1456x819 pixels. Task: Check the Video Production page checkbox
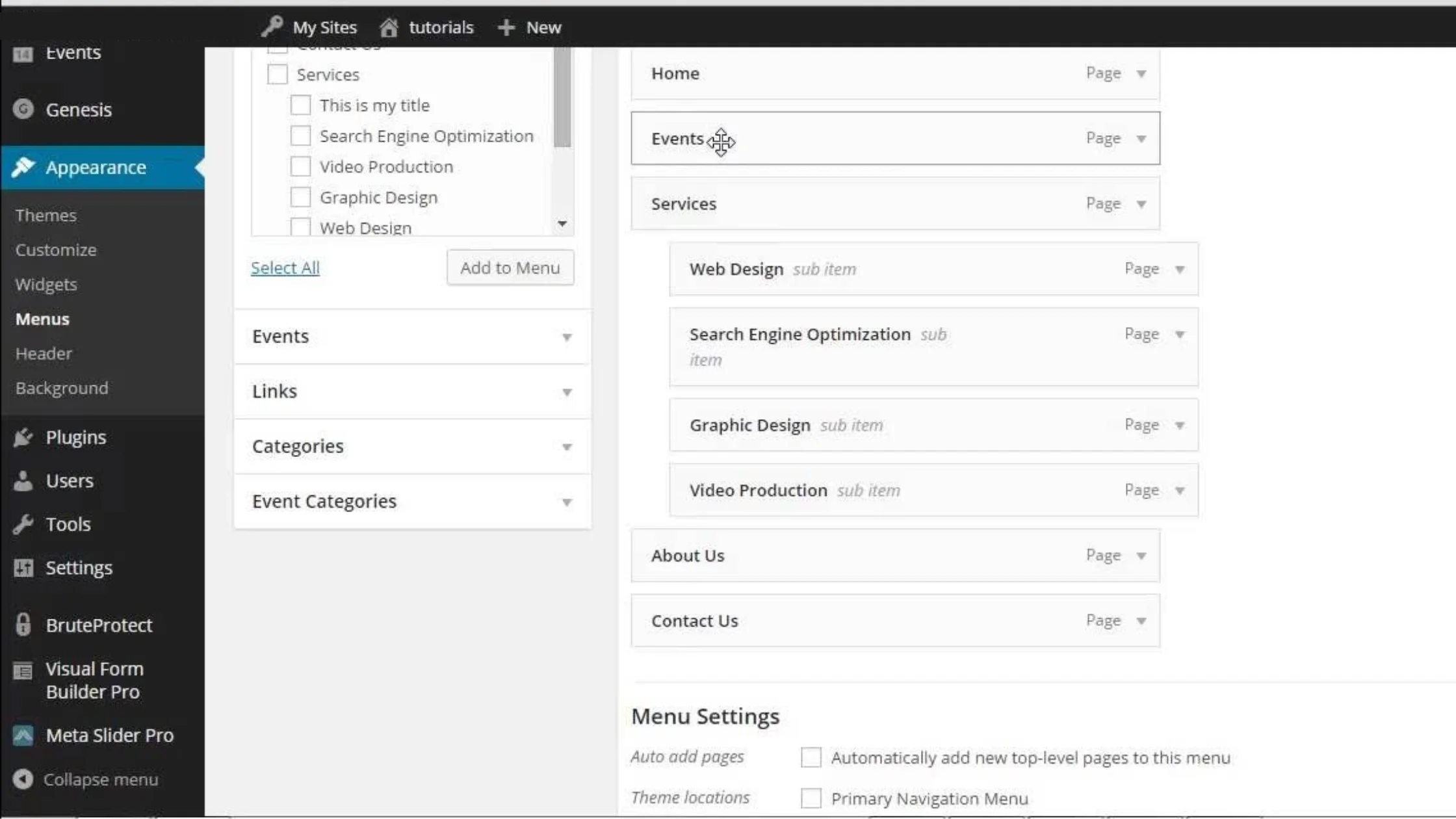tap(300, 166)
